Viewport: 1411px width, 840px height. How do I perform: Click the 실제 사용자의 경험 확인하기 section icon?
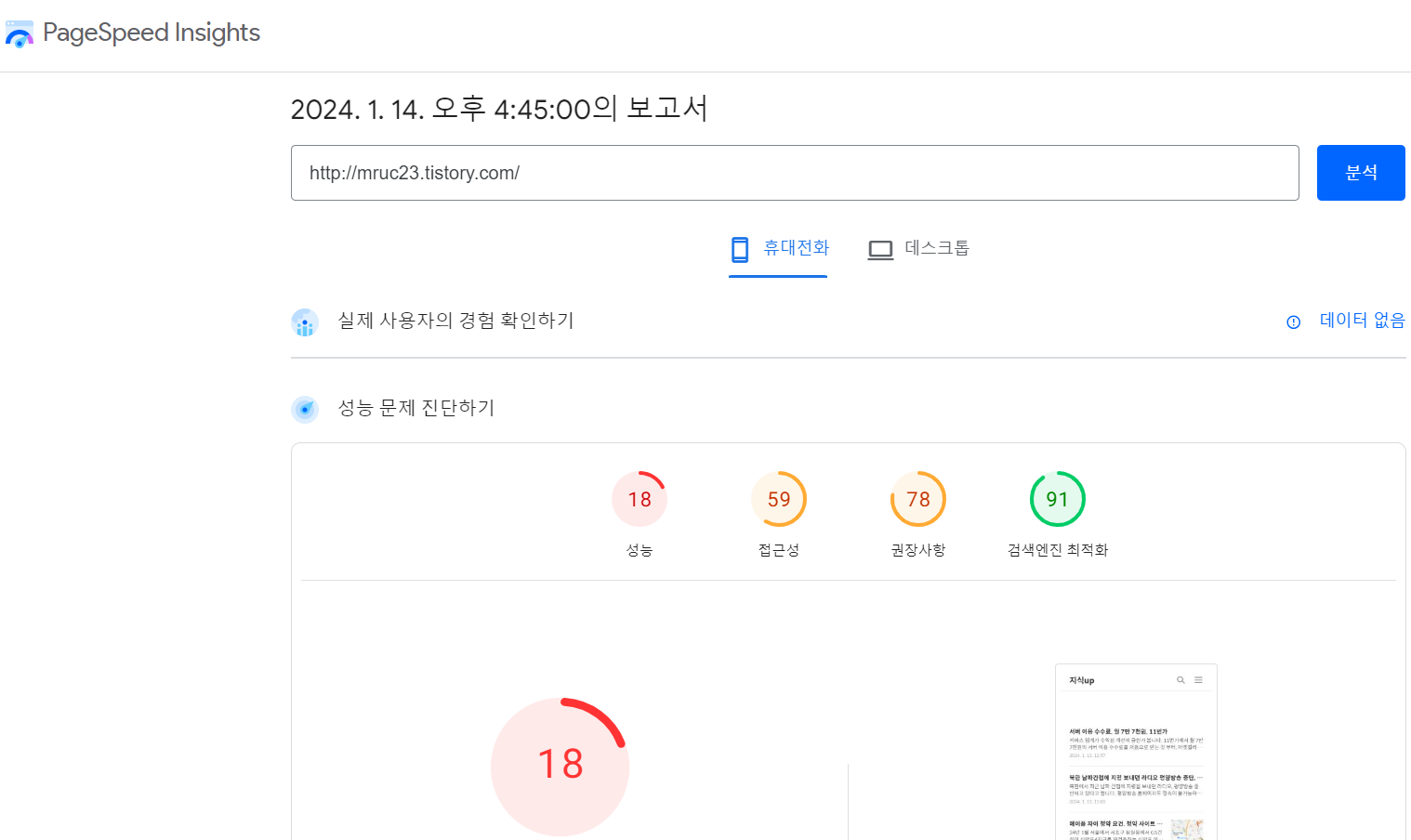(x=305, y=322)
